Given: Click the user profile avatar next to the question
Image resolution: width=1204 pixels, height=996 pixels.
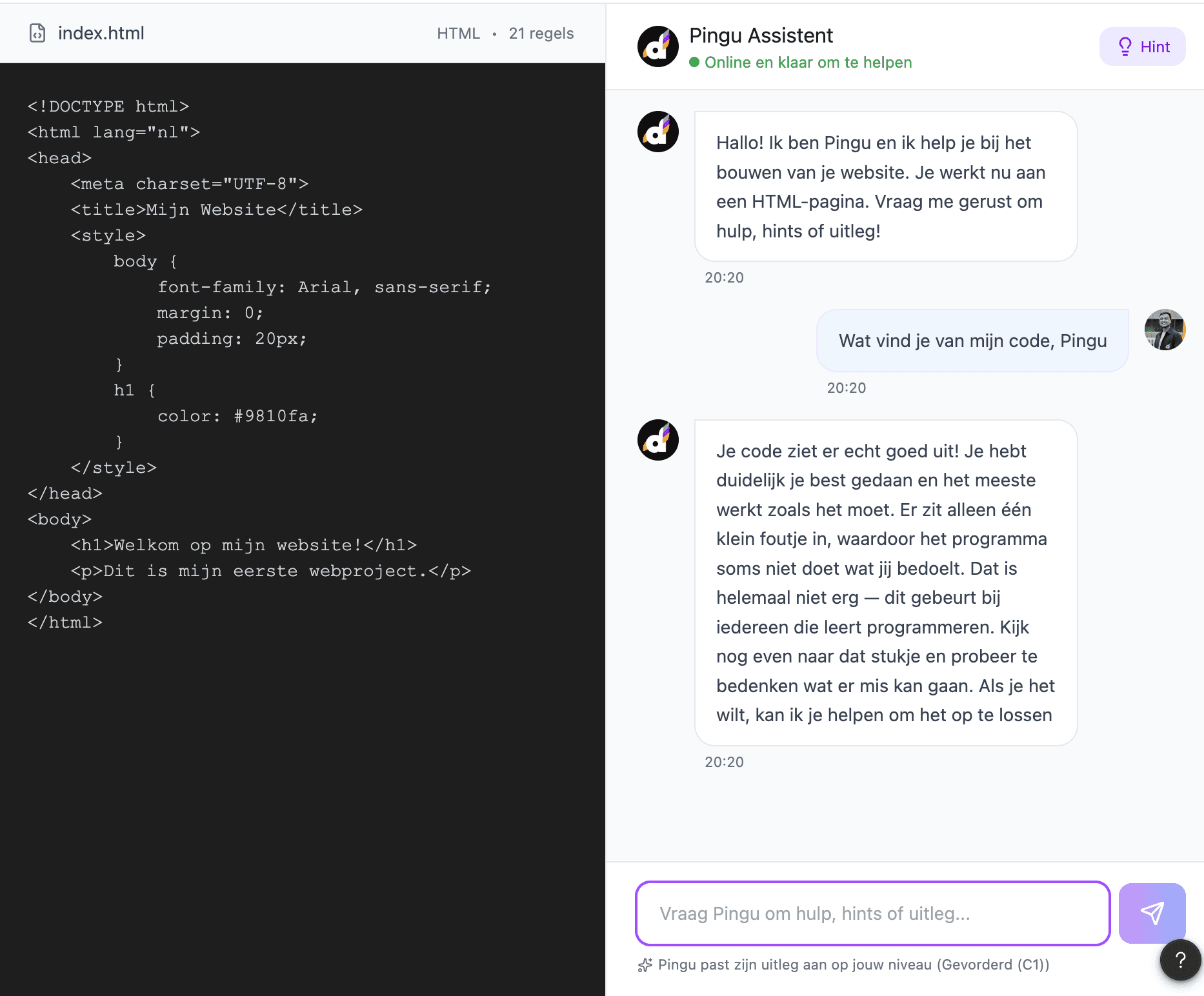Looking at the screenshot, I should click(1165, 330).
